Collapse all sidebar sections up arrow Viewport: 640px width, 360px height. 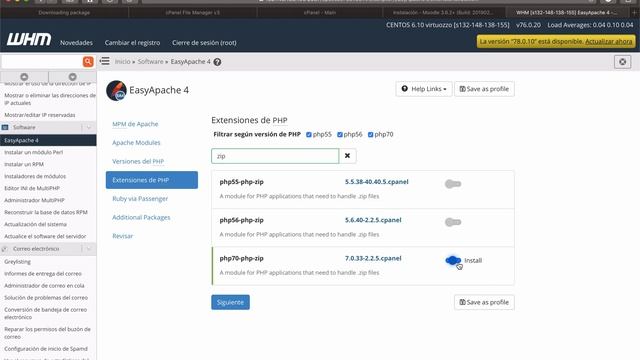point(24,77)
